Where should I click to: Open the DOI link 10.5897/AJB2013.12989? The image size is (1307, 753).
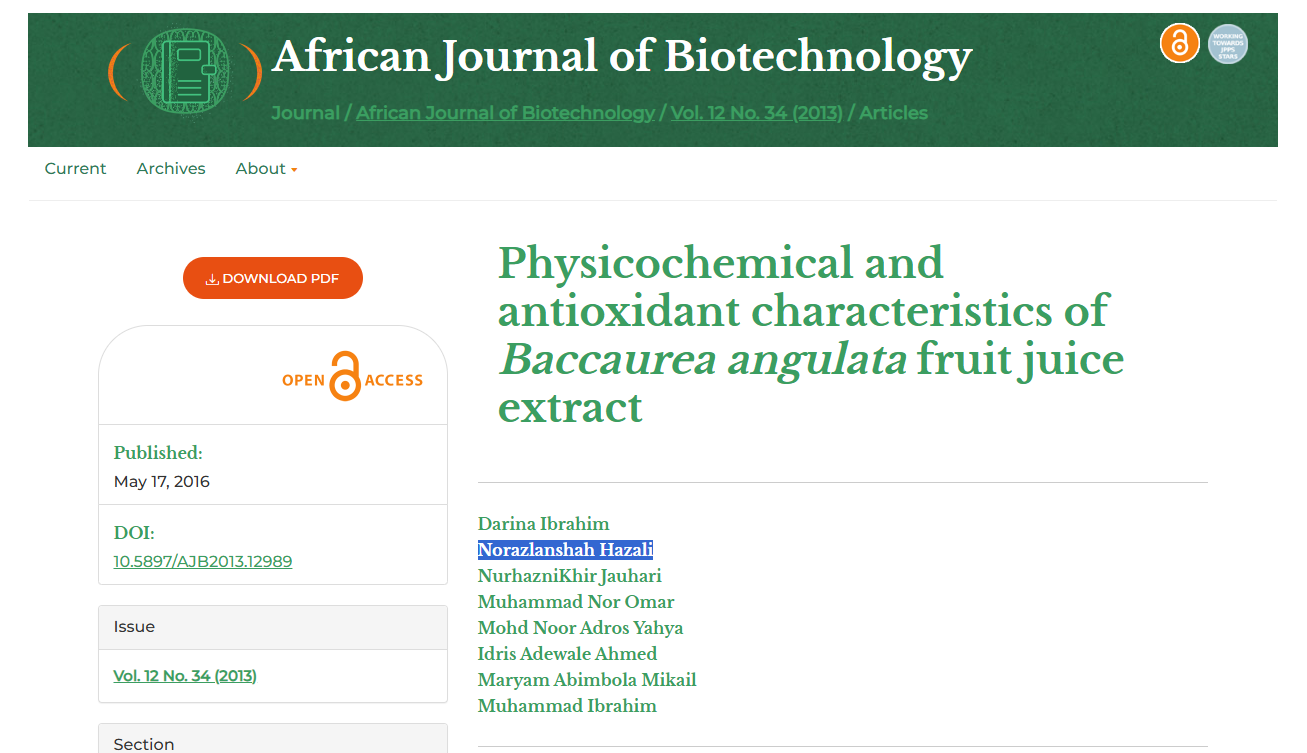[x=203, y=561]
